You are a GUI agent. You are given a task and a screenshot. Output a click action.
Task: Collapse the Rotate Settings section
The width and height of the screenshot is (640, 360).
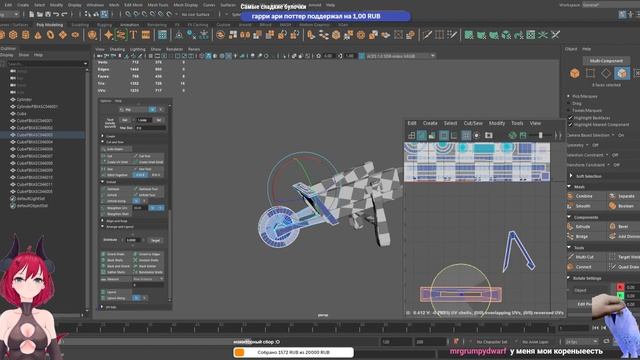click(x=569, y=278)
